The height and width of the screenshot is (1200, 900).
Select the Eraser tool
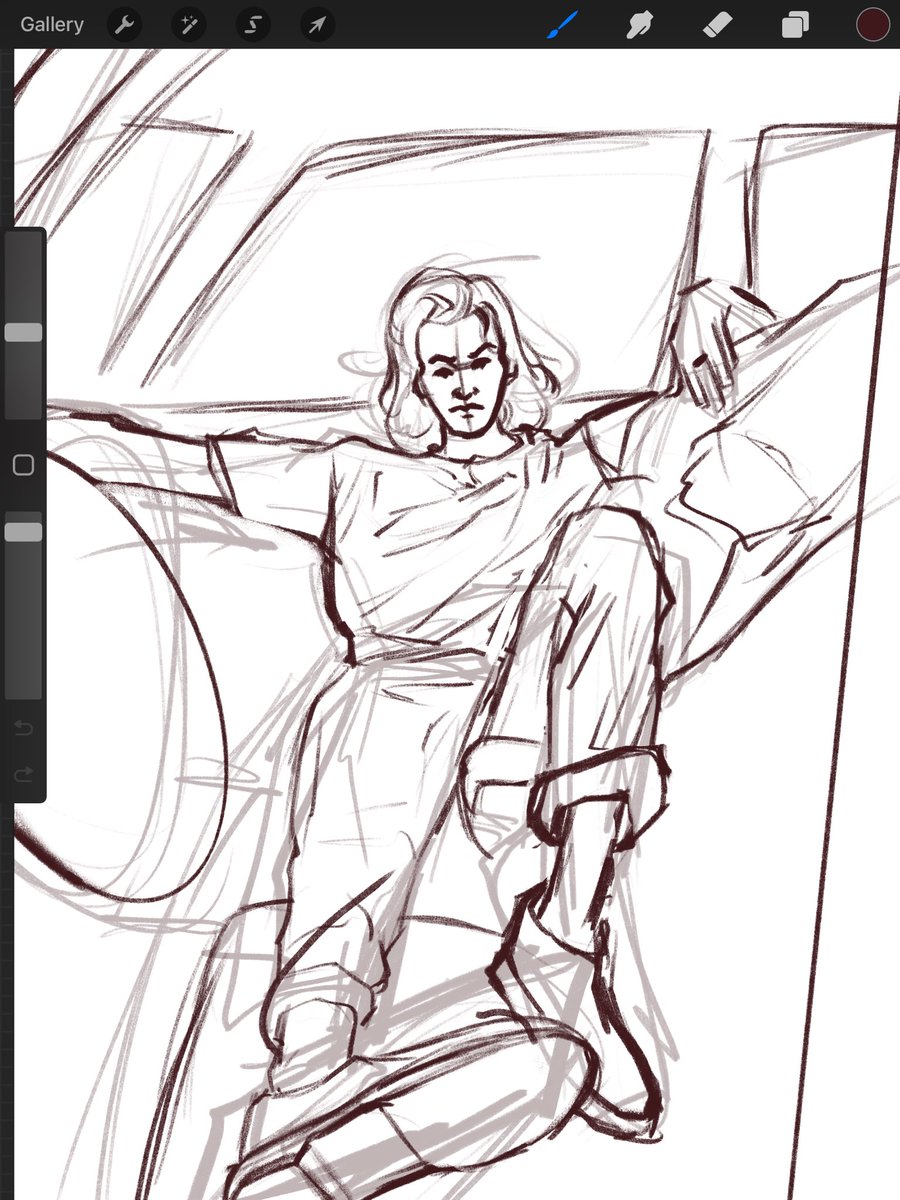[718, 25]
